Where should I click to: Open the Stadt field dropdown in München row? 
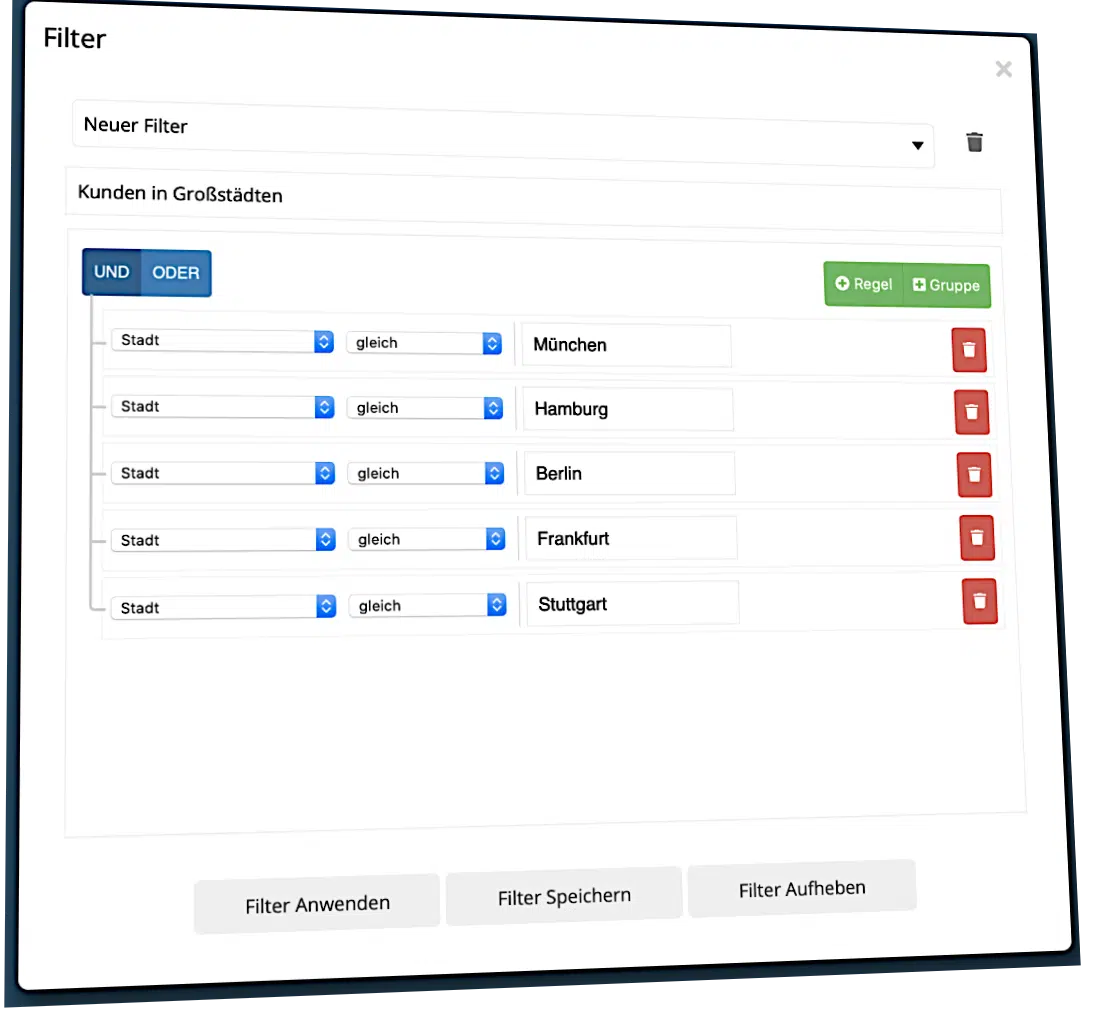coord(222,341)
